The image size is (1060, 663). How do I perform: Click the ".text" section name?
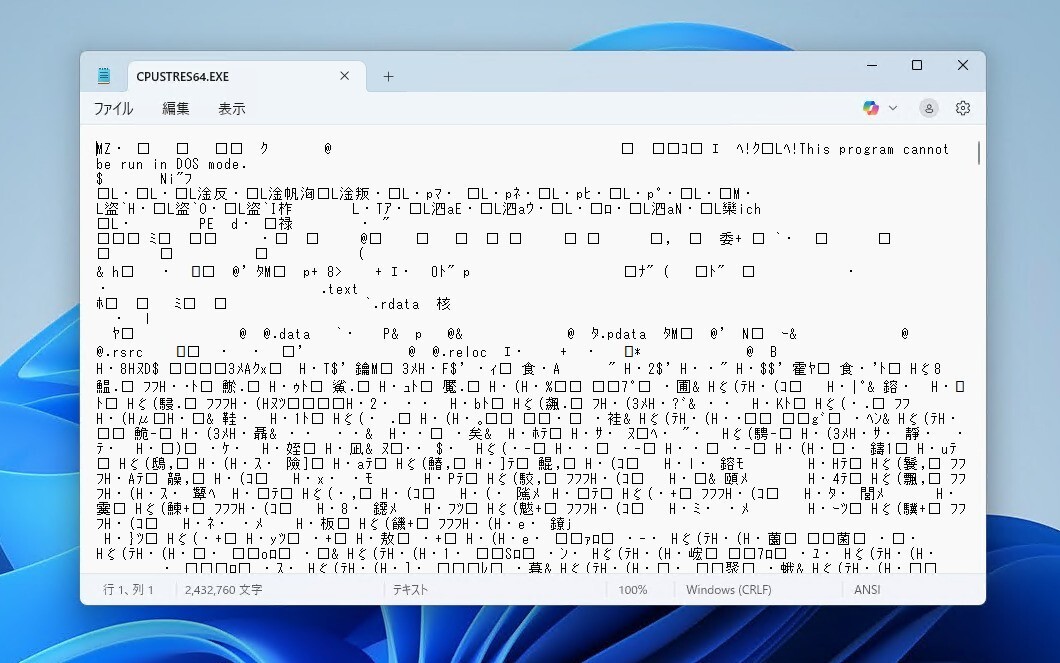click(339, 289)
